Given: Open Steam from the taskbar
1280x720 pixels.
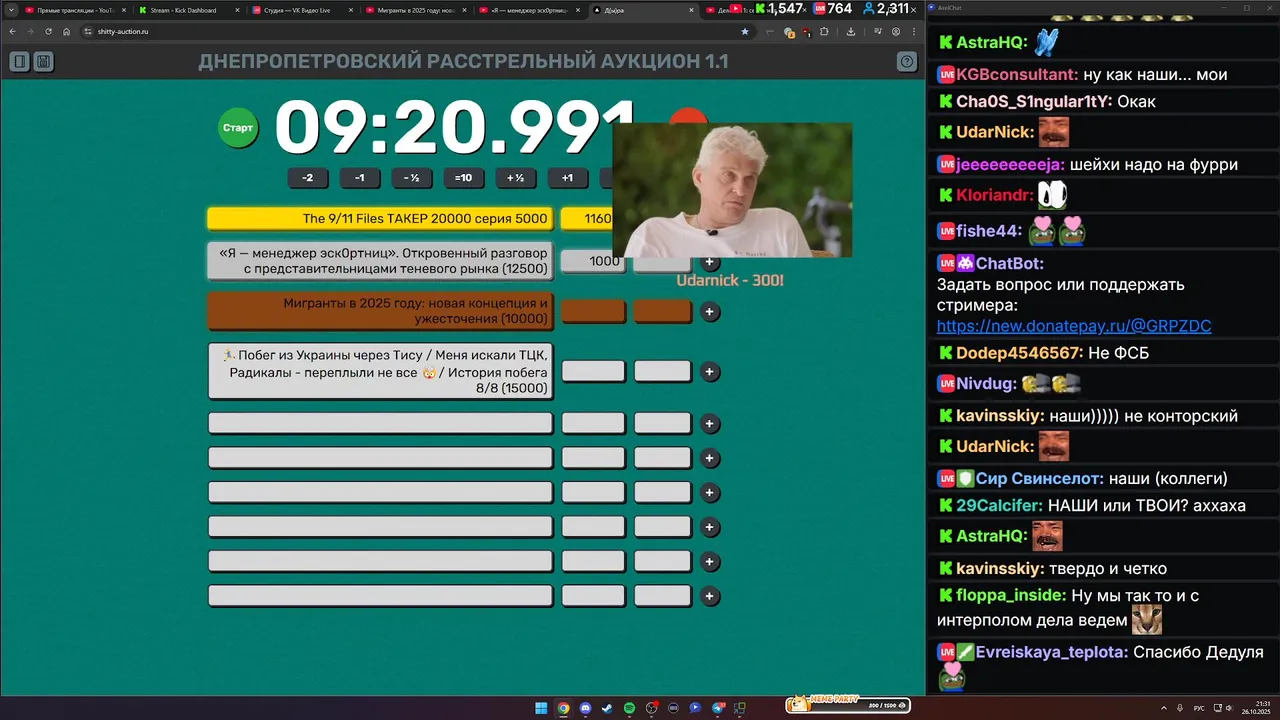Looking at the screenshot, I should coord(607,708).
